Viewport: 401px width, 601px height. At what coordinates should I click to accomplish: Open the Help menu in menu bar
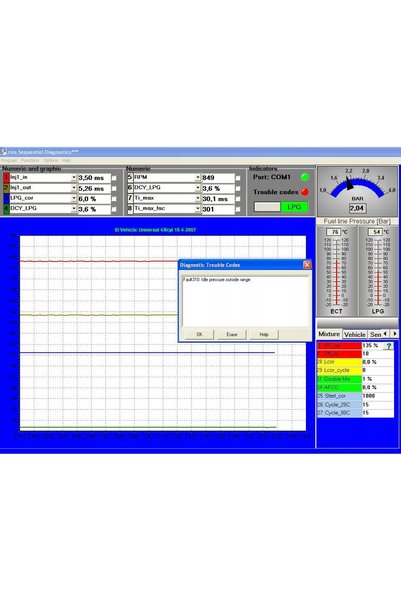point(66,161)
